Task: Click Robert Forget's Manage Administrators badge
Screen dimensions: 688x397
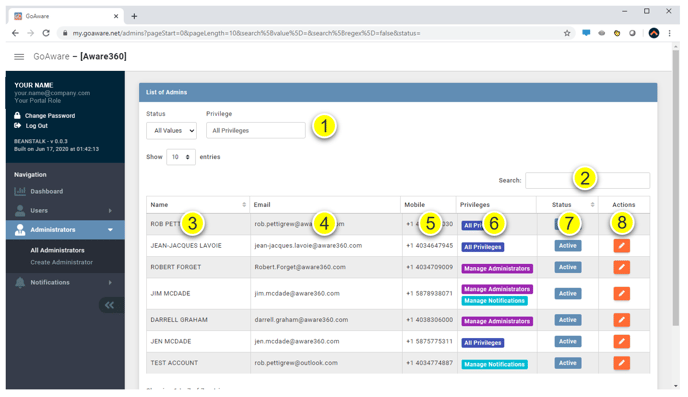Action: click(497, 268)
